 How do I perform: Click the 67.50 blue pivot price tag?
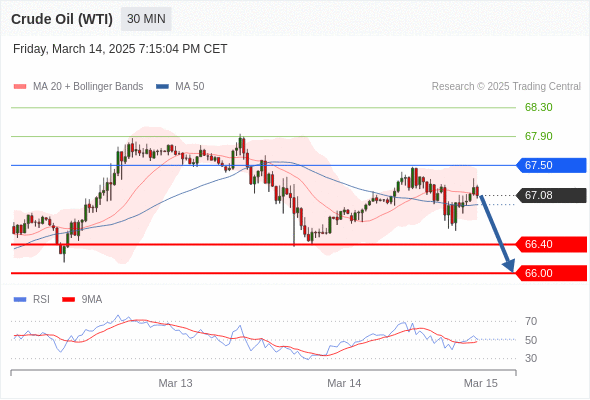point(552,165)
